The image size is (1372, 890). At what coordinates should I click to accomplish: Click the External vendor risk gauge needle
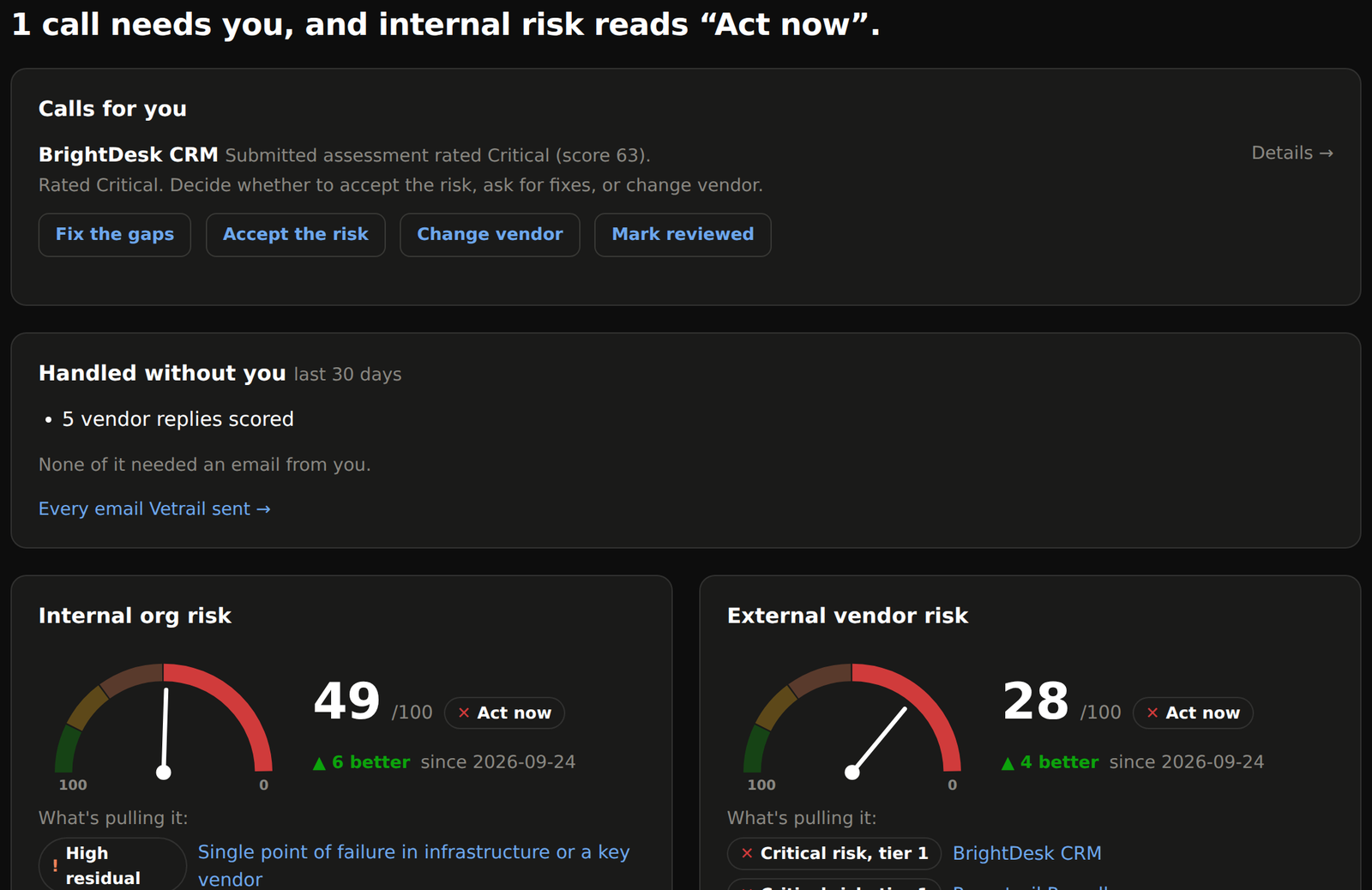[x=878, y=742]
